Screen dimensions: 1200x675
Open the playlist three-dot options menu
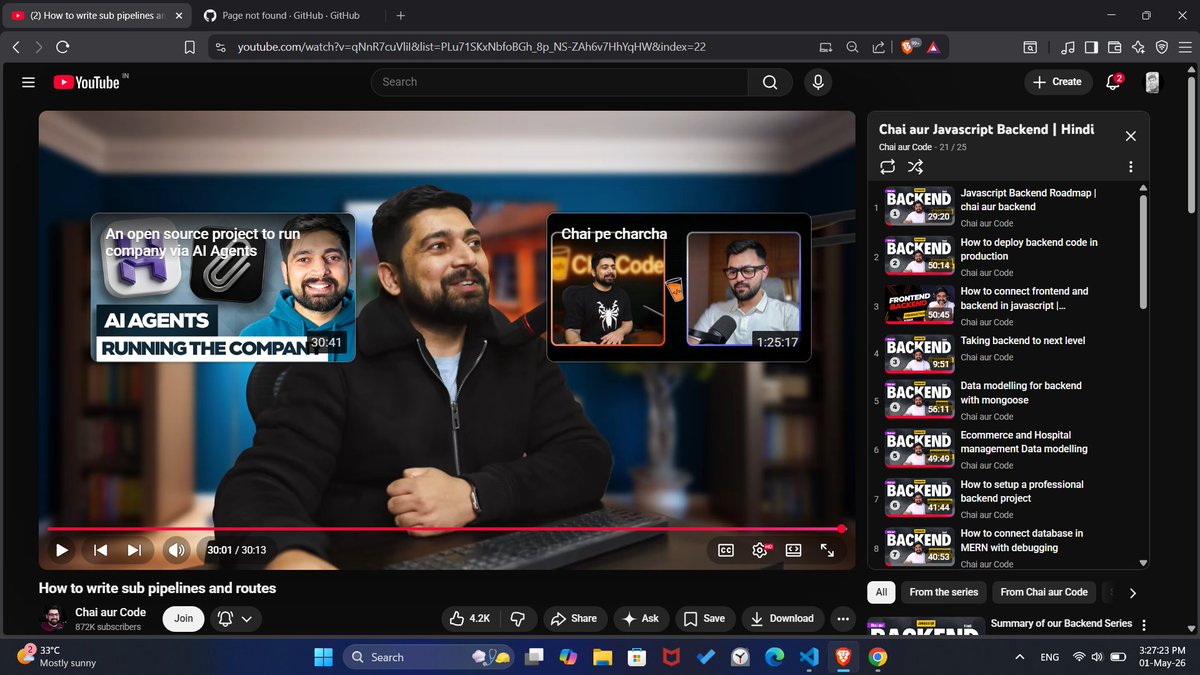(1130, 167)
